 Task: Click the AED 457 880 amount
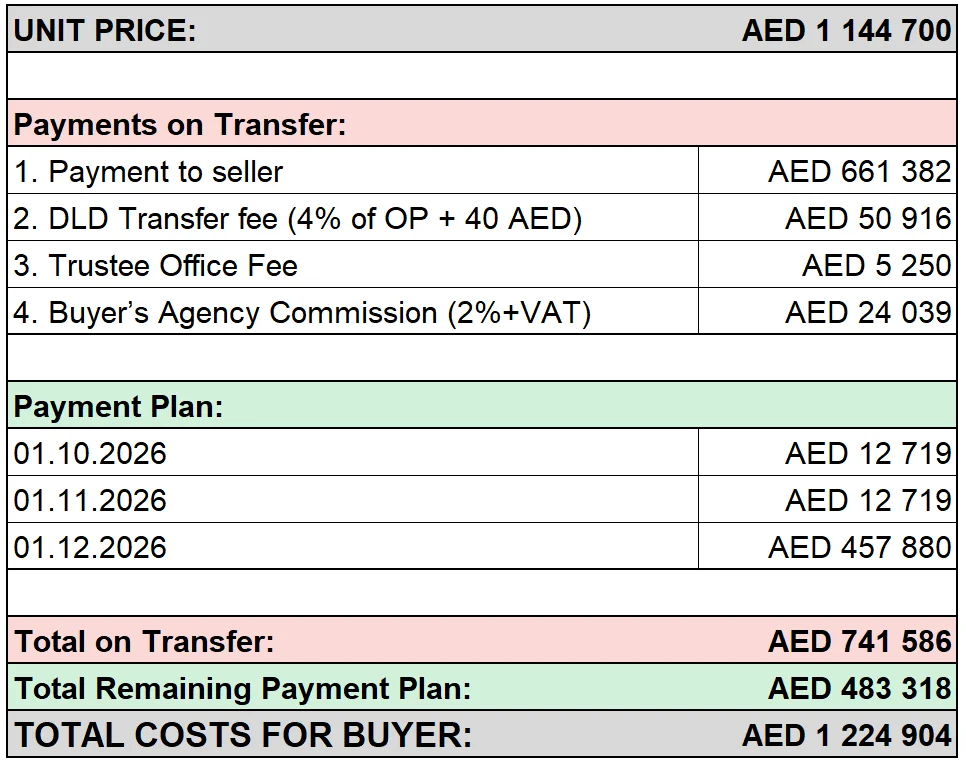(860, 547)
